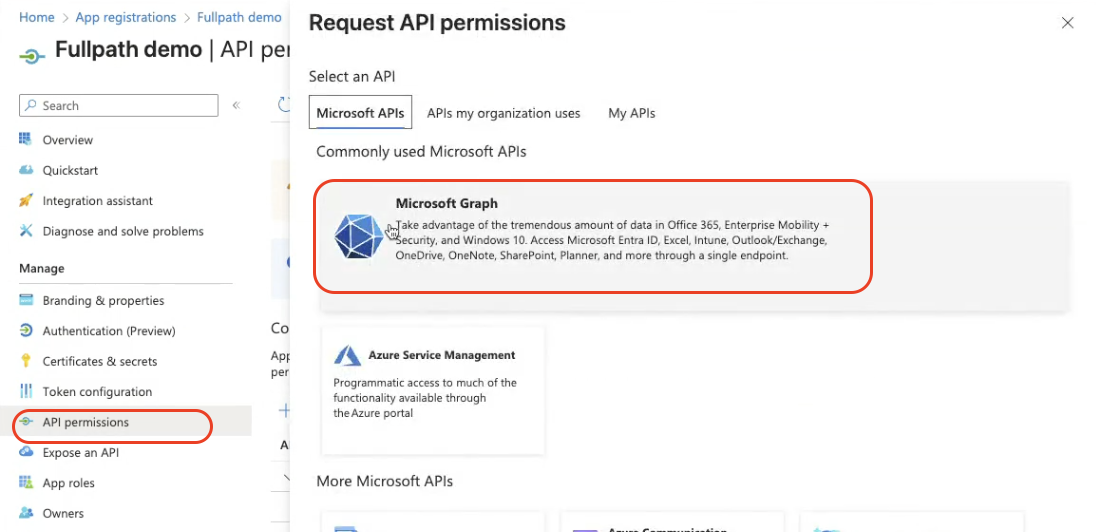1096x532 pixels.
Task: Switch to the Microsoft APIs tab
Action: tap(360, 113)
